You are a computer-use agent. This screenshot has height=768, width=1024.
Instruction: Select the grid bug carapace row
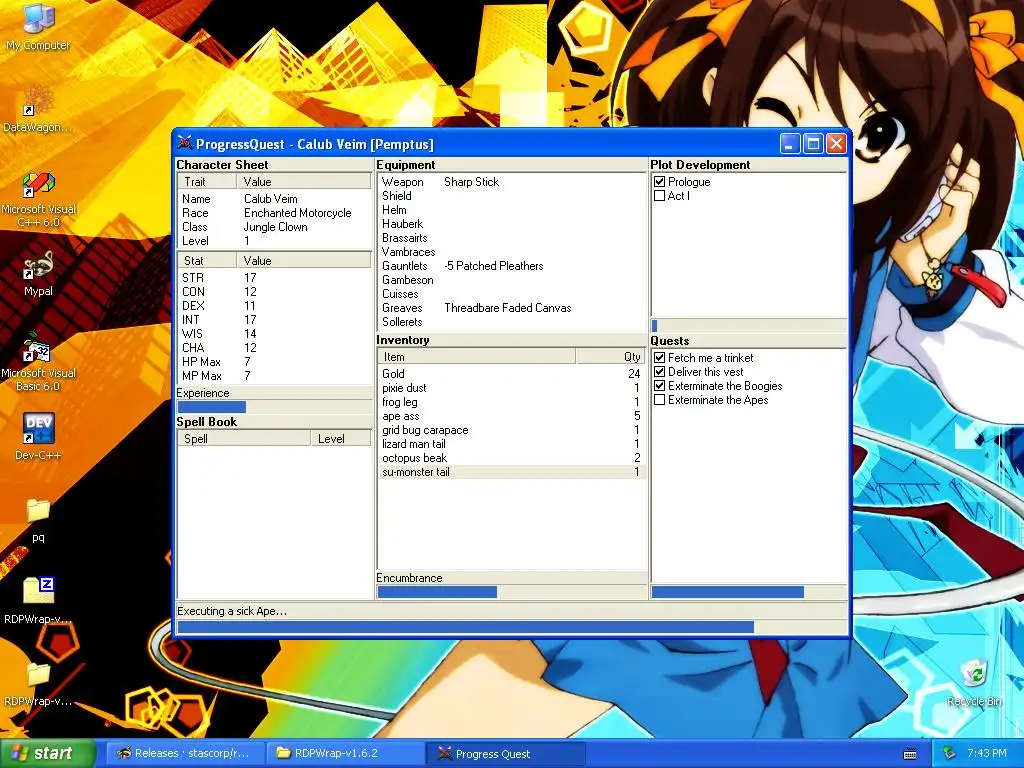pos(511,430)
